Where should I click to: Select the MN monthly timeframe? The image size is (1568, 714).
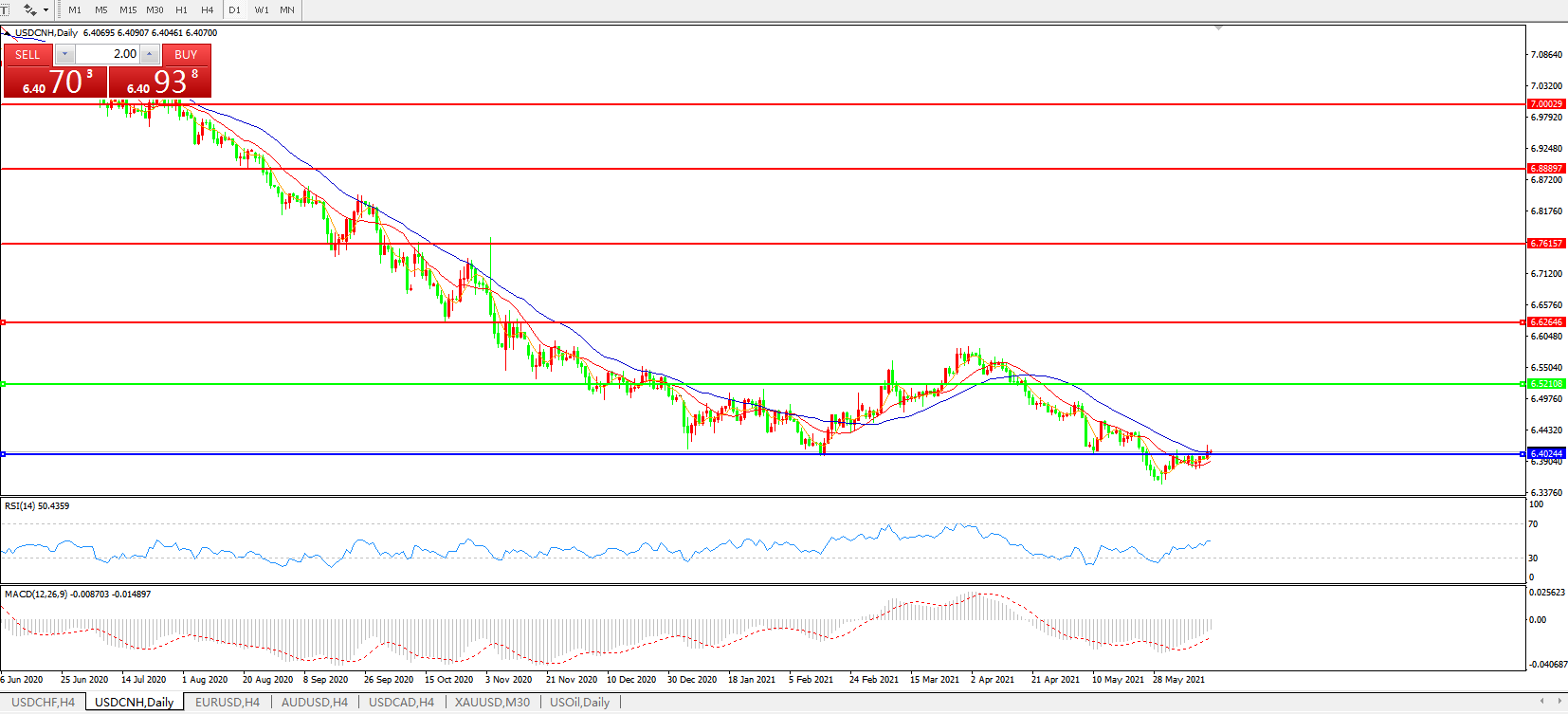coord(287,9)
